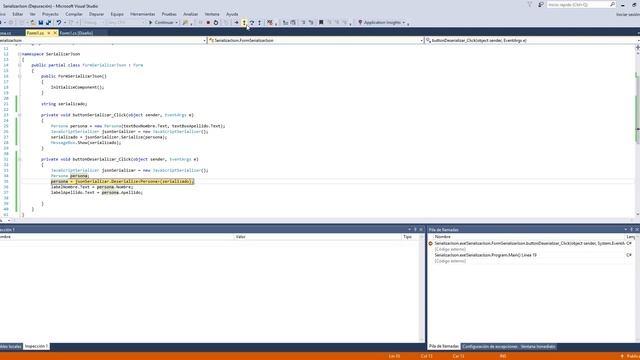This screenshot has width=640, height=360.
Task: Click the Save All icon
Action: point(48,22)
